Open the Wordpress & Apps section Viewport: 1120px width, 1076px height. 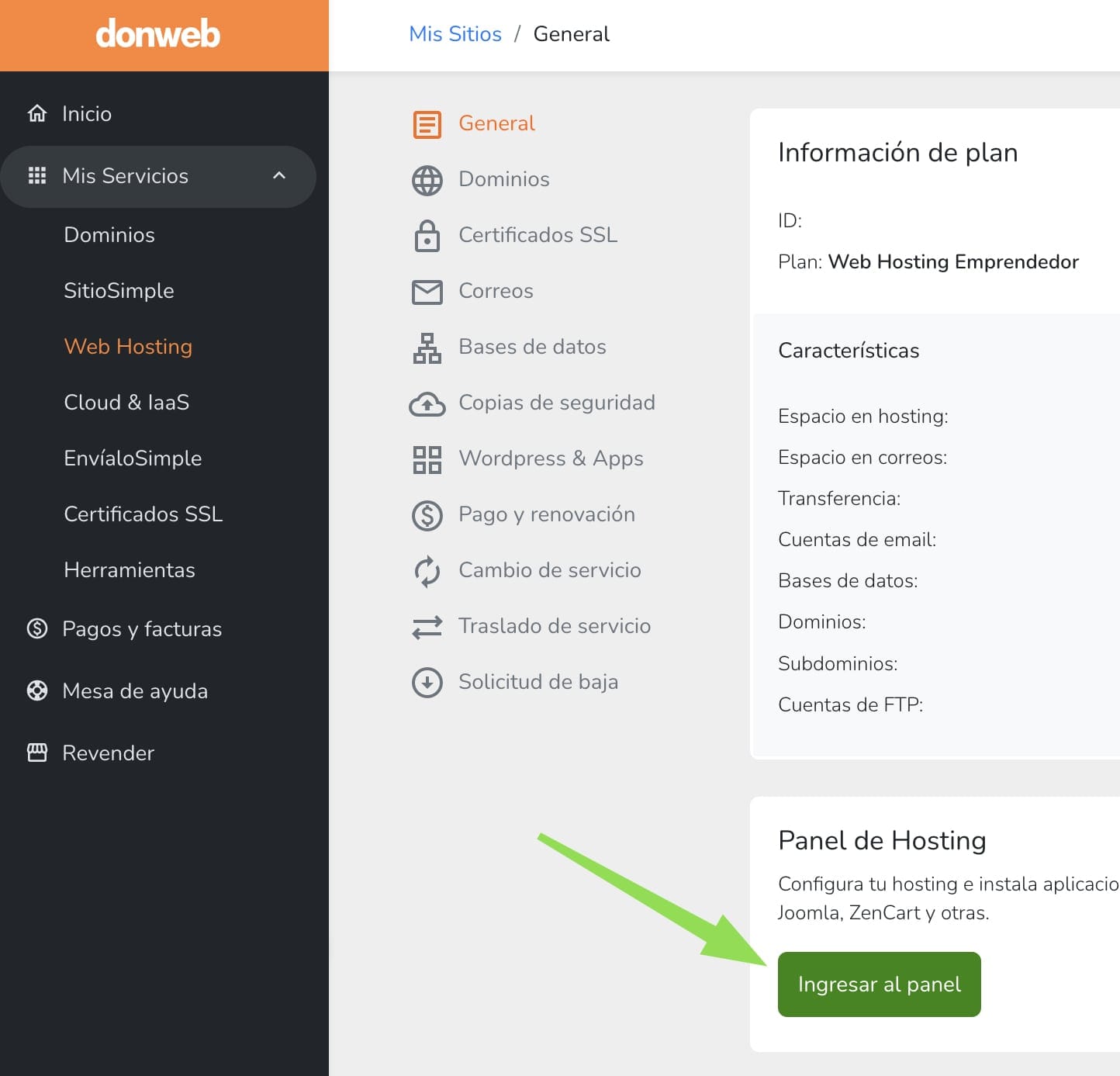click(x=551, y=458)
